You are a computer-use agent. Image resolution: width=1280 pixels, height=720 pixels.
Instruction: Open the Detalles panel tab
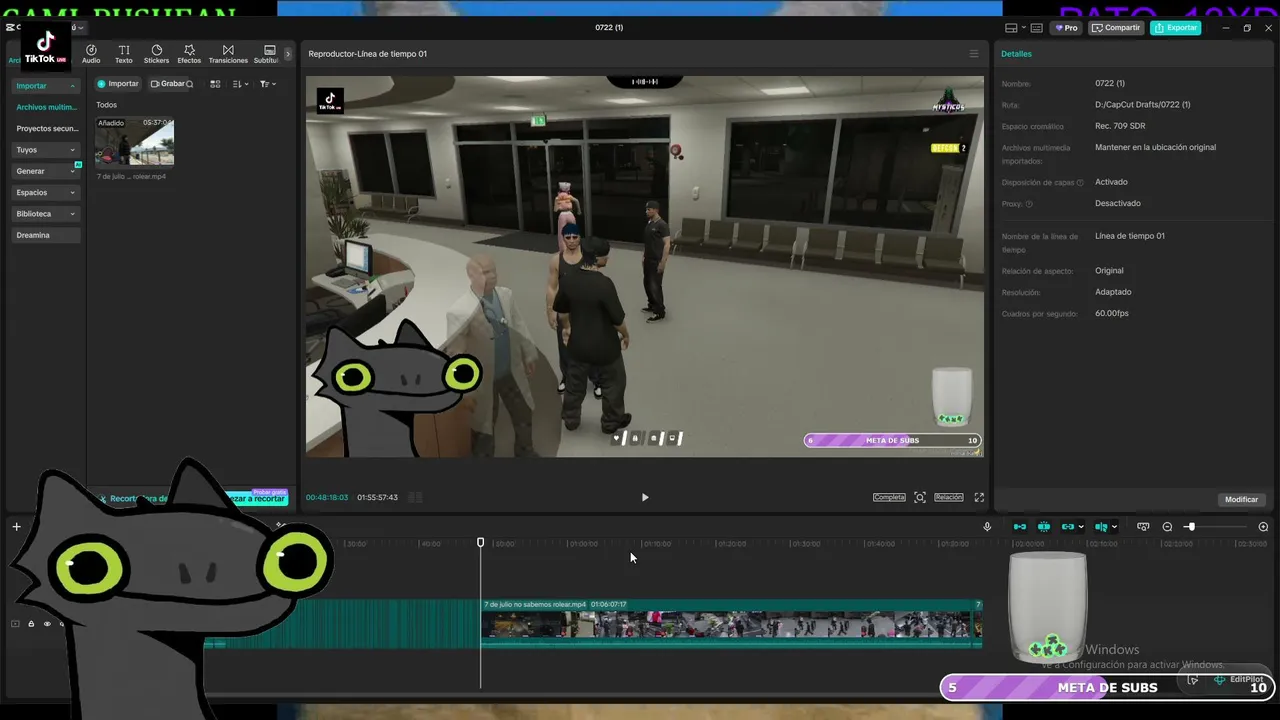click(x=1016, y=54)
